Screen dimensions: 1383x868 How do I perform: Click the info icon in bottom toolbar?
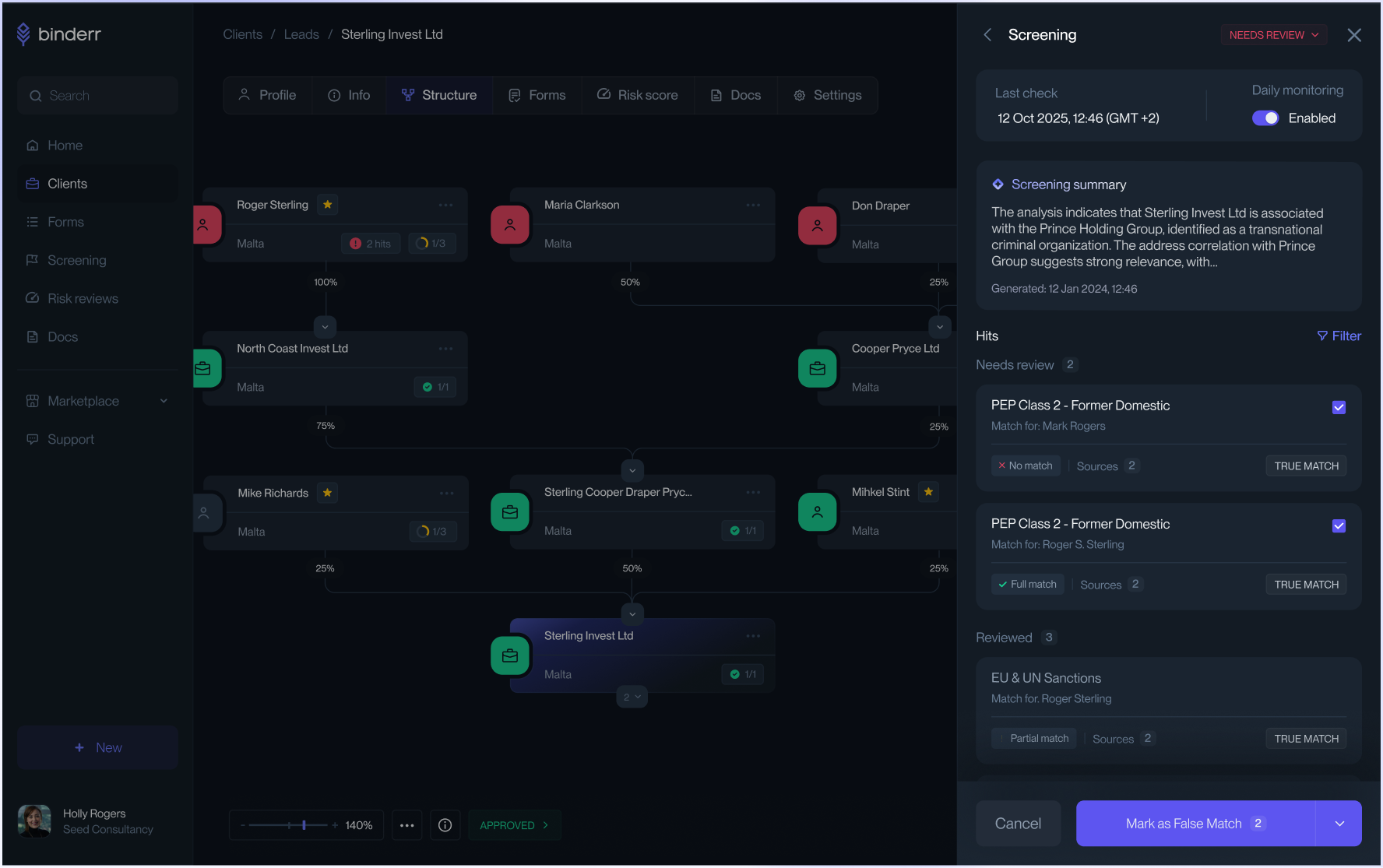[445, 825]
